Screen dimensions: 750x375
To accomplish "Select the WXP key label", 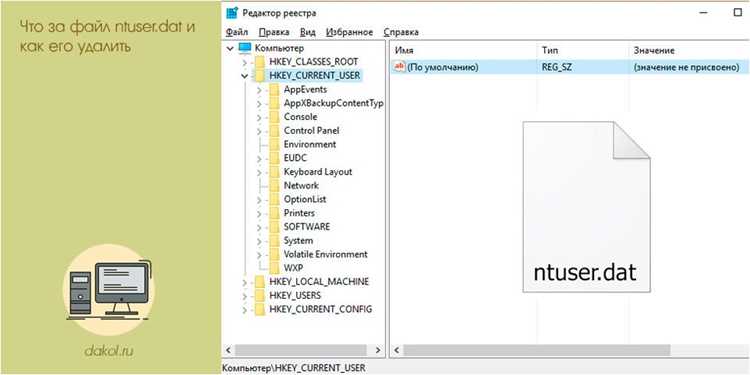I will 293,268.
